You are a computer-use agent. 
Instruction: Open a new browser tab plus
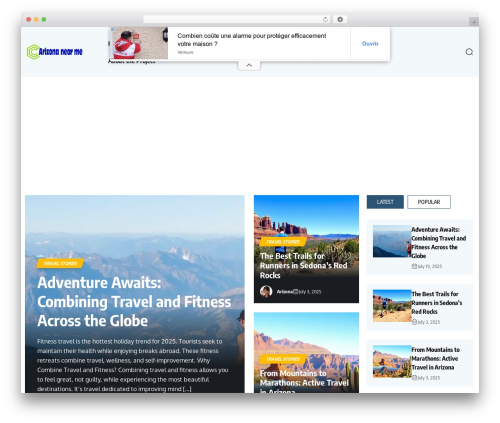(474, 22)
